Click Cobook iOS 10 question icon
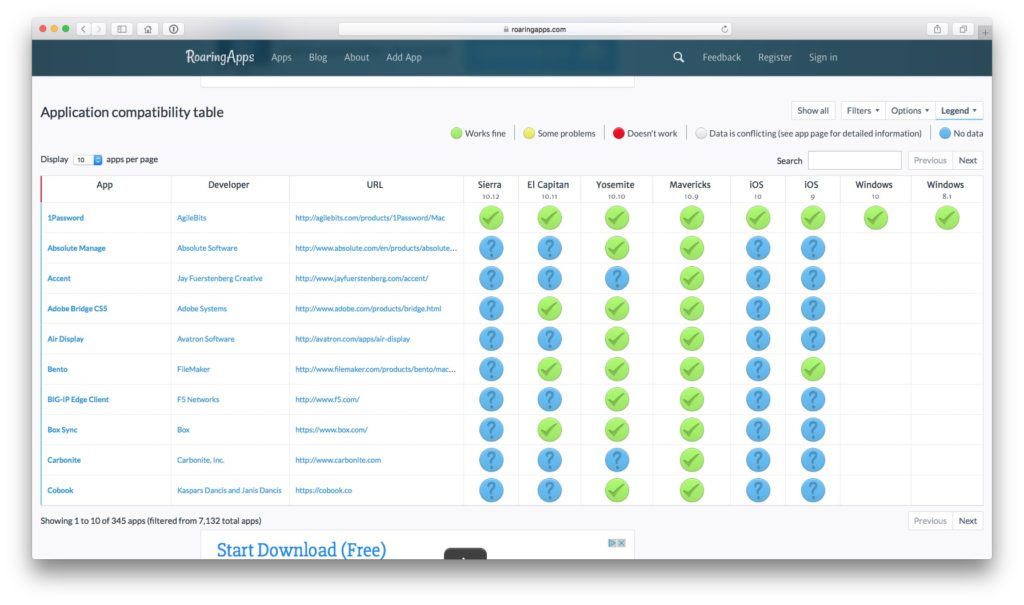This screenshot has width=1024, height=605. [x=758, y=490]
